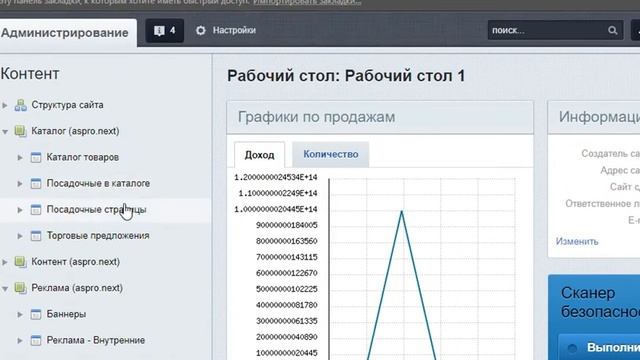Screen dimensions: 640x360
Task: Expand Каталог товаров node
Action: 20,158
